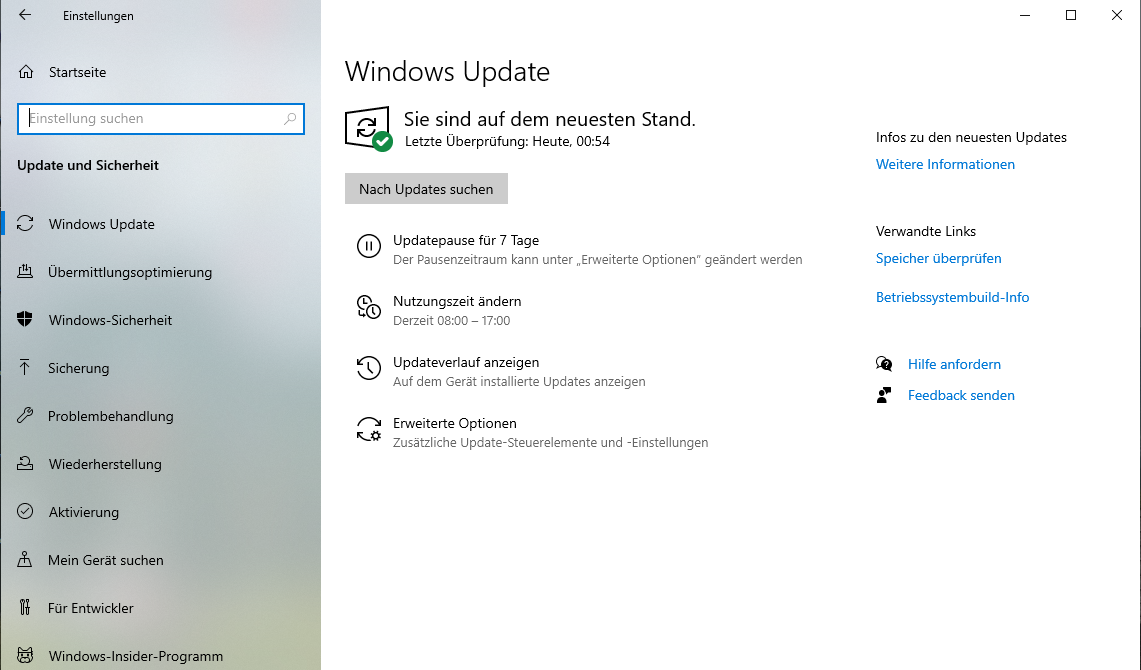Click the Hilfe anfordern chat icon
The width and height of the screenshot is (1141, 670).
pyautogui.click(x=884, y=364)
